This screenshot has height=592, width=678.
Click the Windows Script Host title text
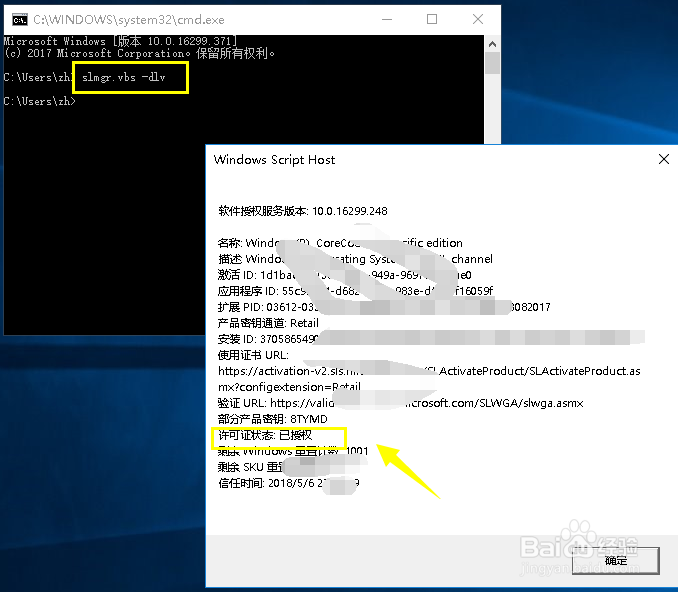[x=274, y=160]
